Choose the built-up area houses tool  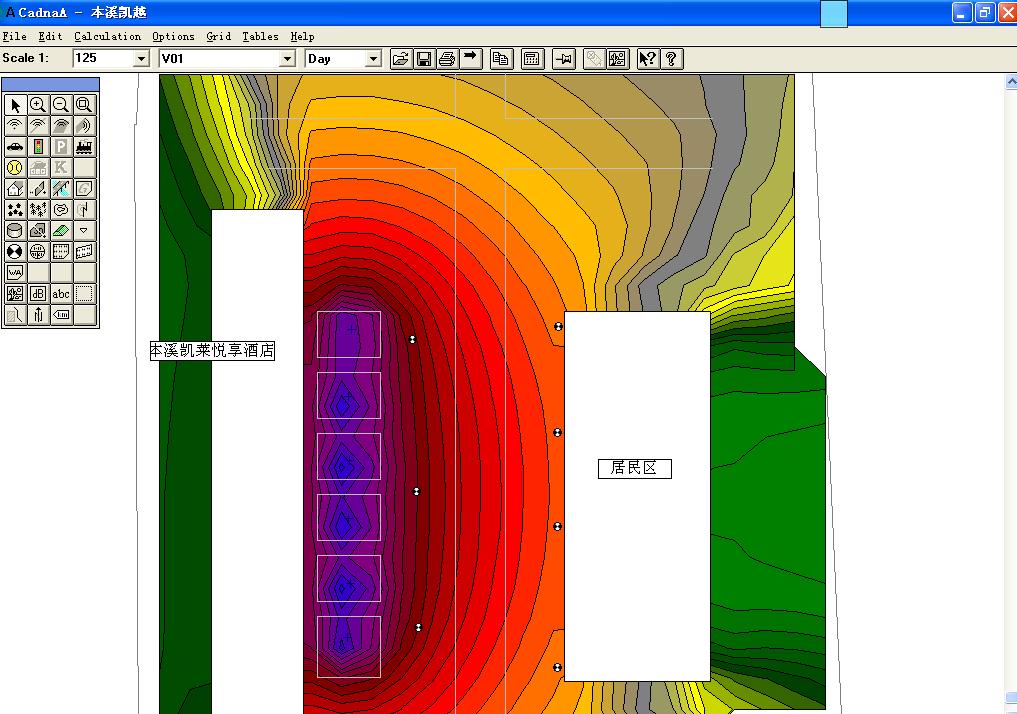coord(15,209)
